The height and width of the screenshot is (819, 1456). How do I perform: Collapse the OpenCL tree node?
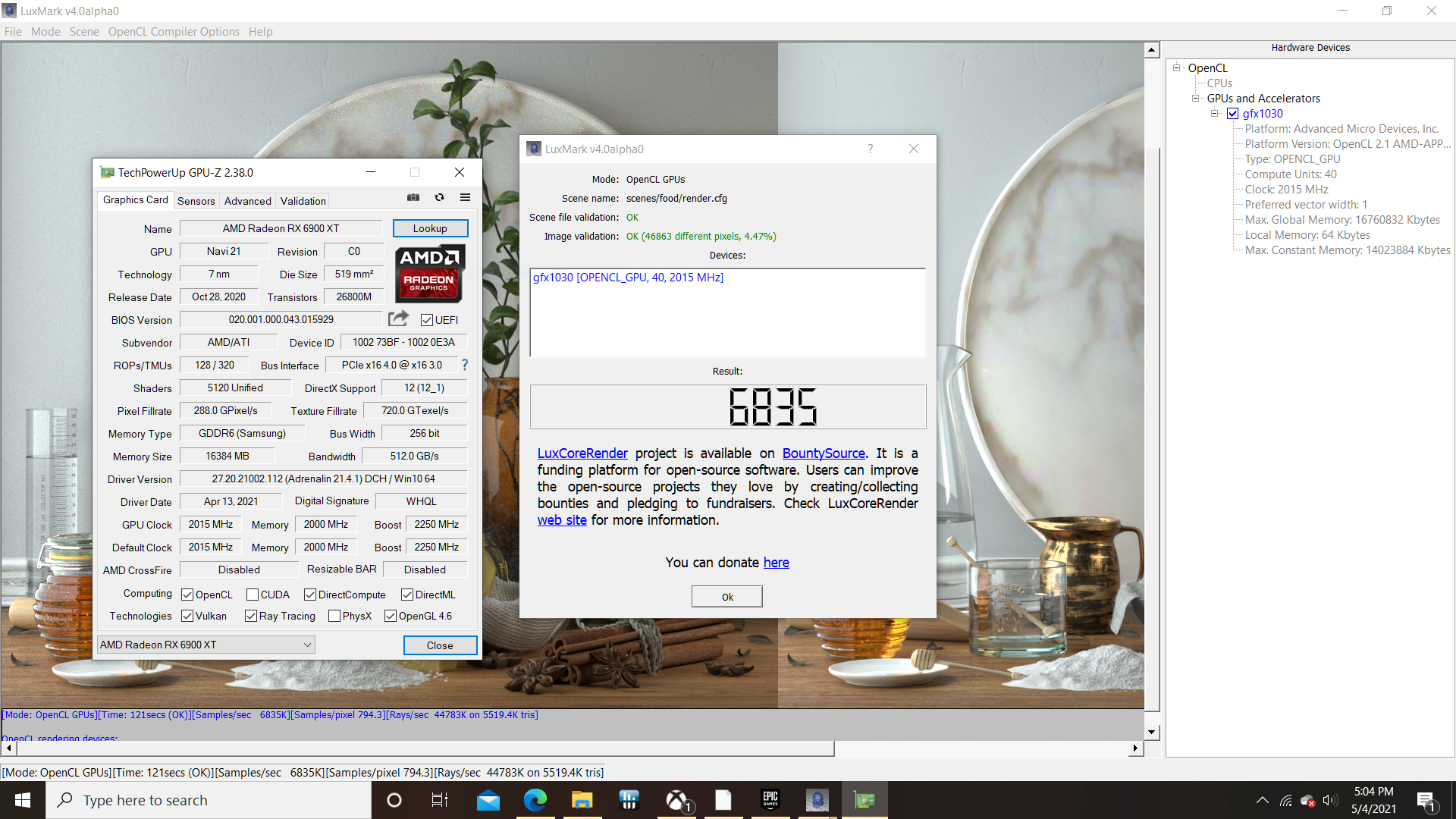click(1177, 67)
